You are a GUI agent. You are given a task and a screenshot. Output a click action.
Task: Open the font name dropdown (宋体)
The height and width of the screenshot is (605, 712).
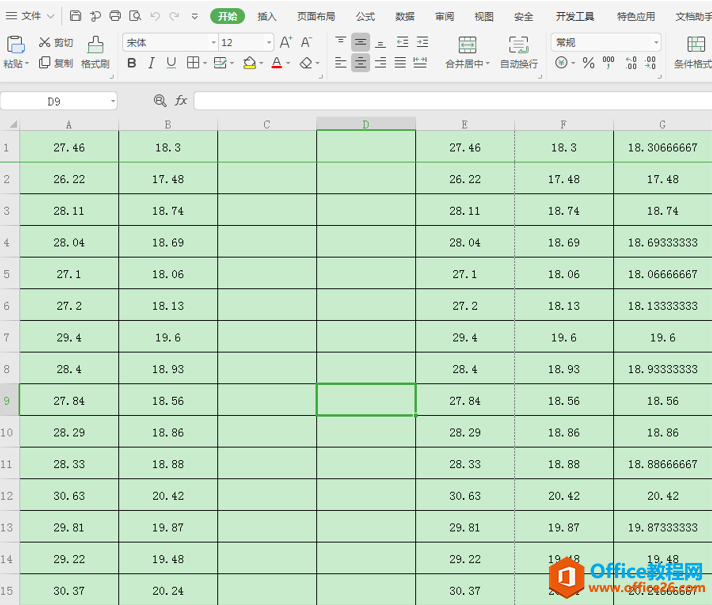(213, 43)
